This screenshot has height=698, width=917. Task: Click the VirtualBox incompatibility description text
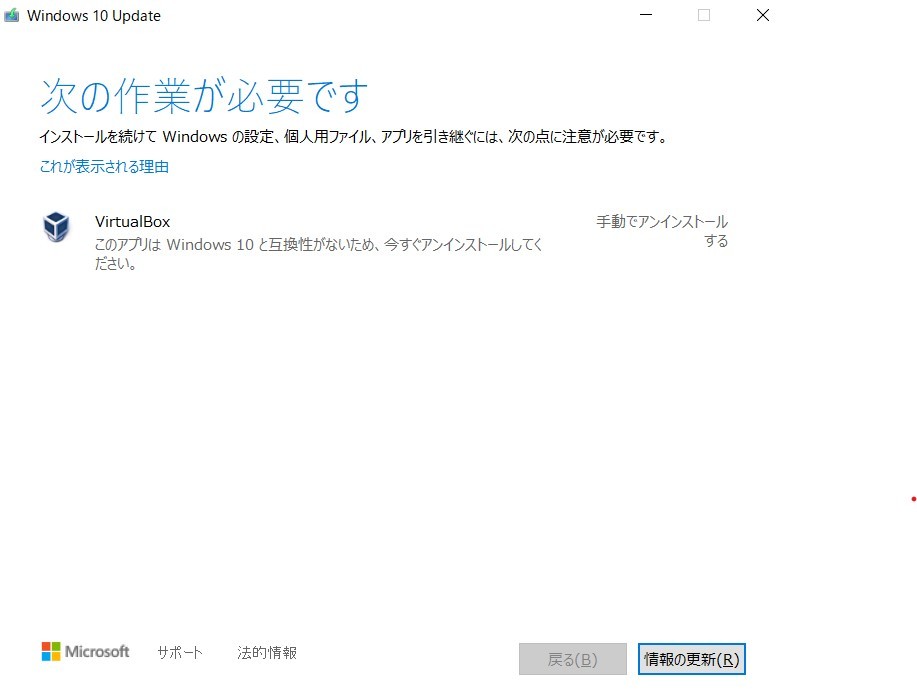click(x=319, y=254)
